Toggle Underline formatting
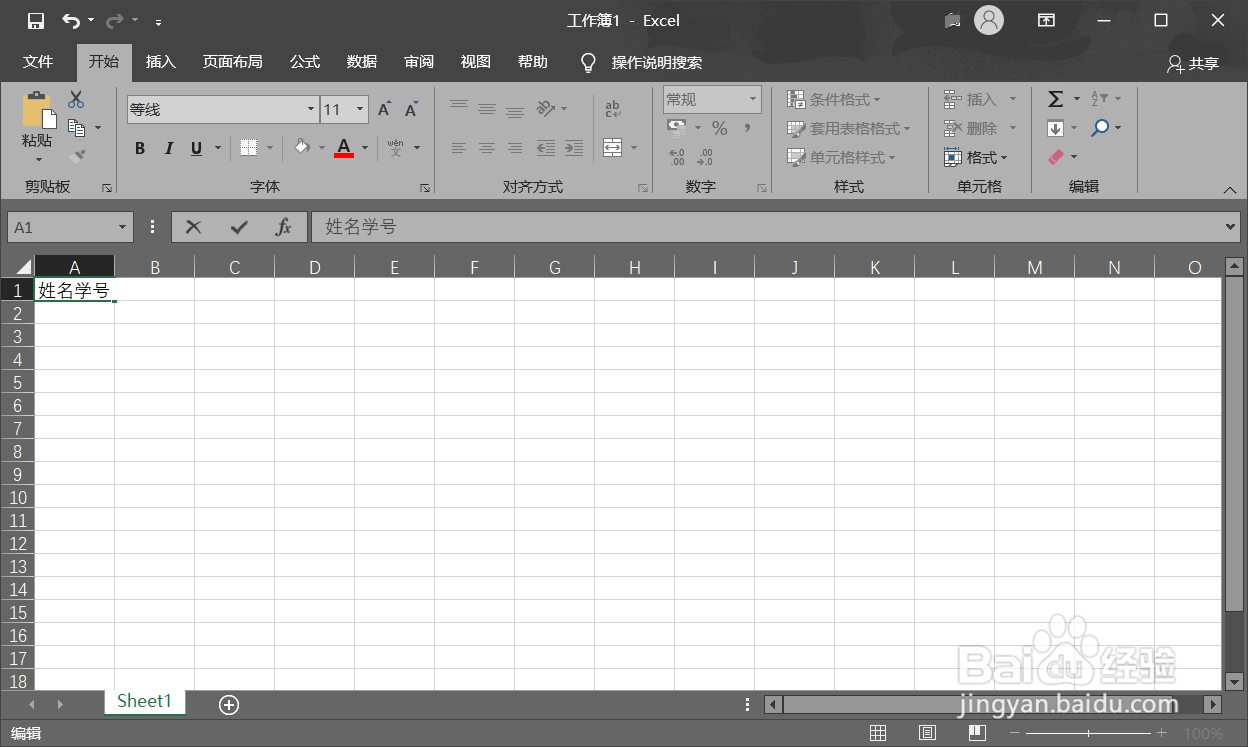Image resolution: width=1248 pixels, height=747 pixels. click(196, 148)
